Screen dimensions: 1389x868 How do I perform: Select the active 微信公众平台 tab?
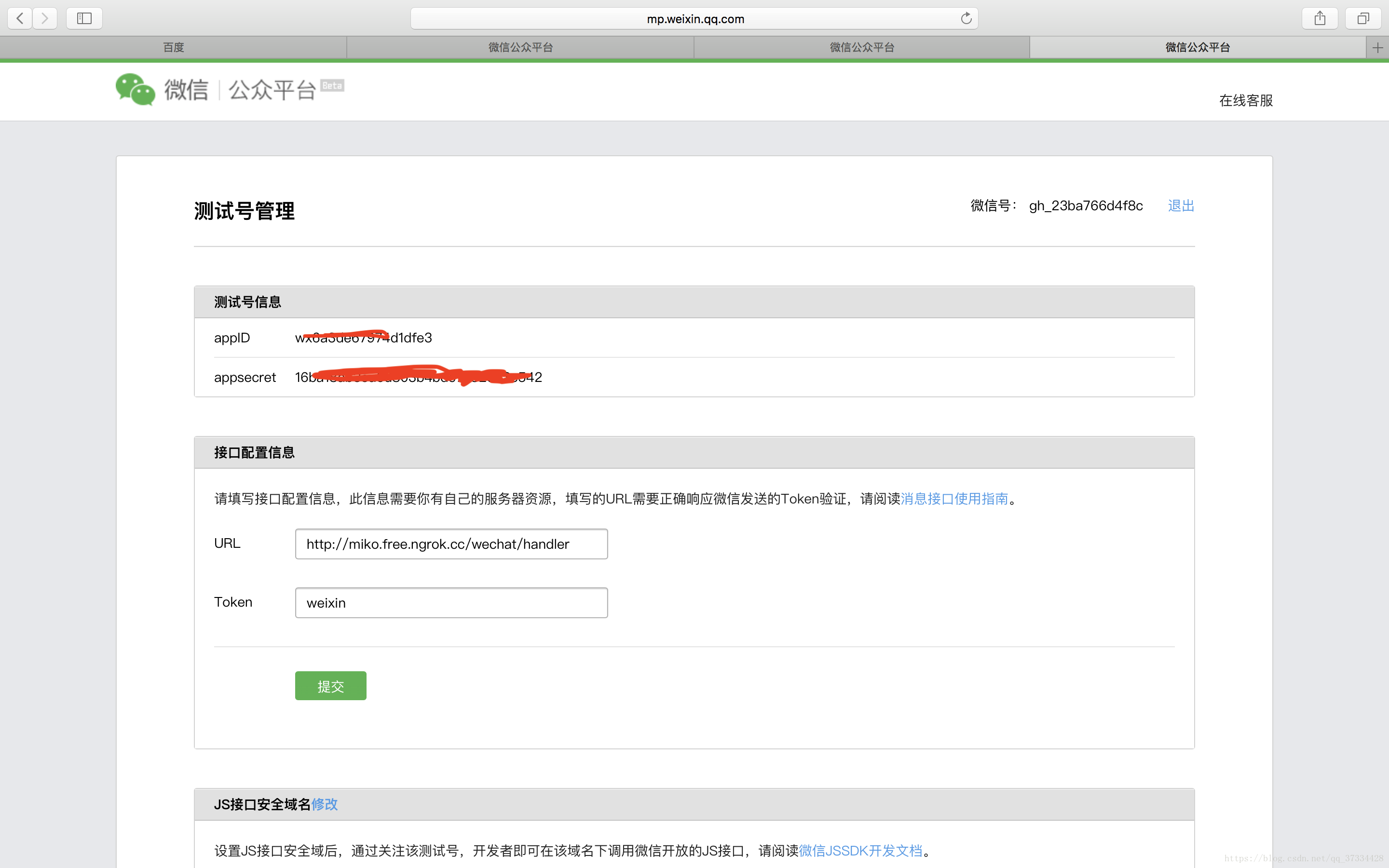(1198, 48)
